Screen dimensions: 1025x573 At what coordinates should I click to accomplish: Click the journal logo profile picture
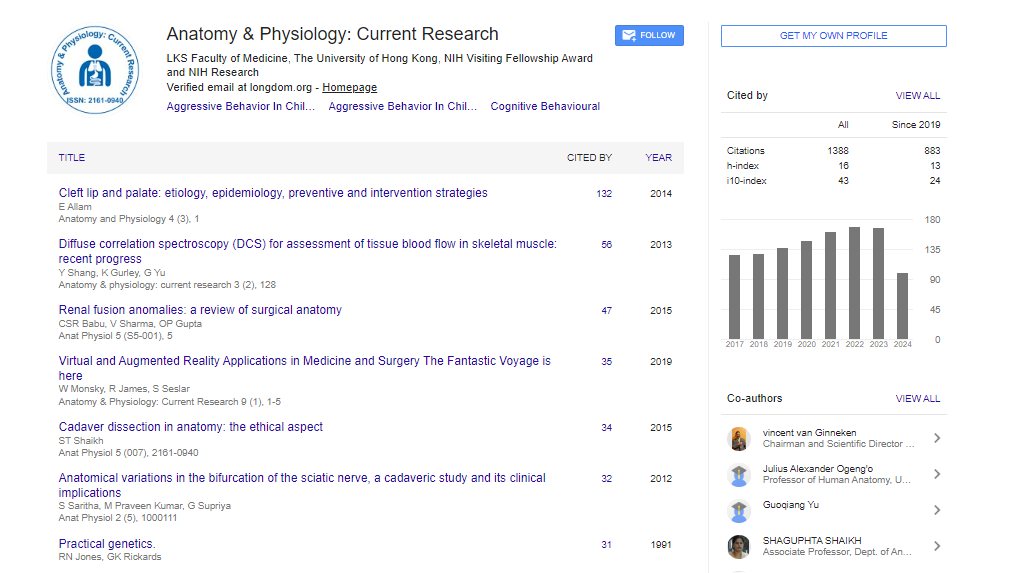point(95,70)
